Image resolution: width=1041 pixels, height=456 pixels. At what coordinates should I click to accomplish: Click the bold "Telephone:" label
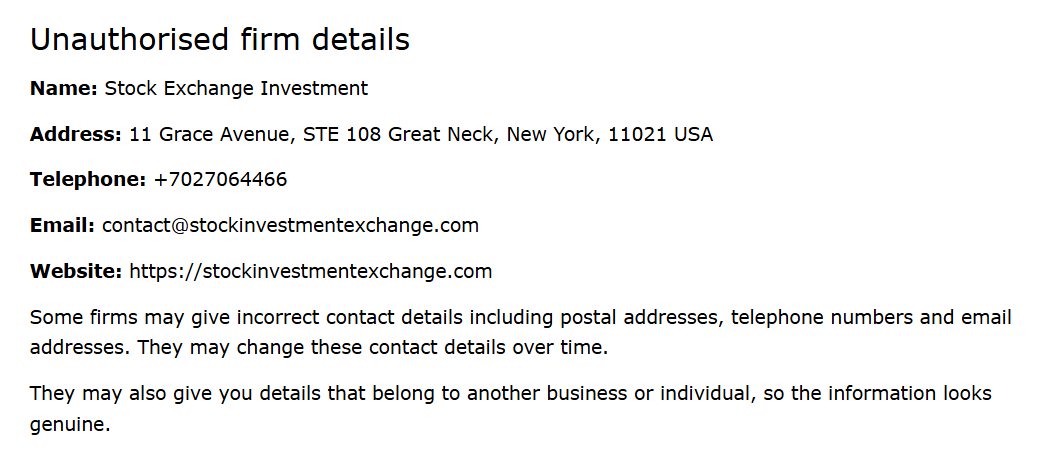point(88,180)
